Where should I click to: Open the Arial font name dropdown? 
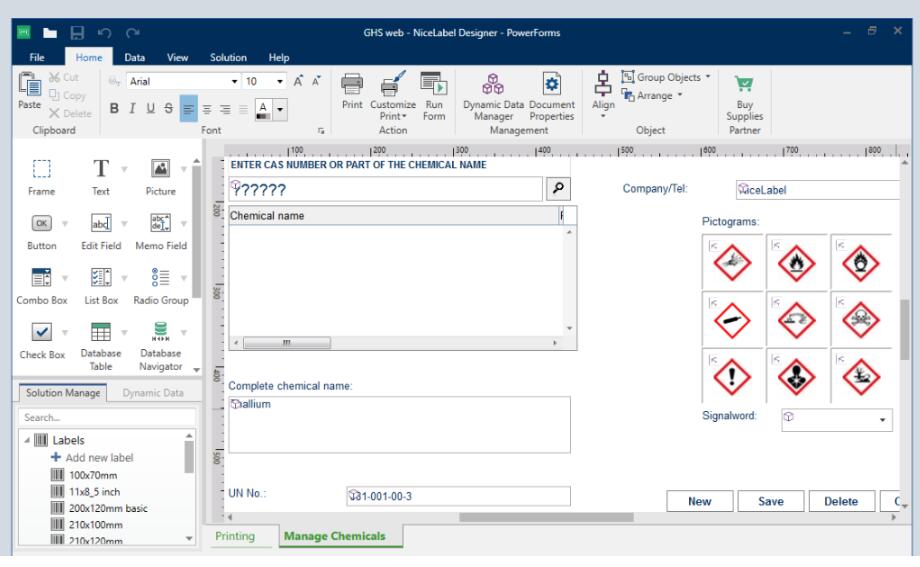click(x=234, y=81)
